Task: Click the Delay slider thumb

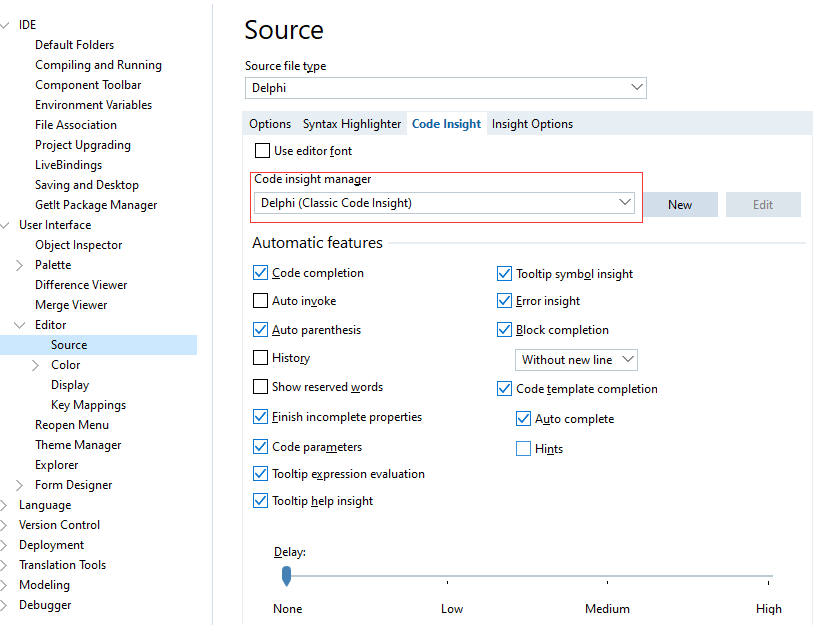Action: point(287,575)
